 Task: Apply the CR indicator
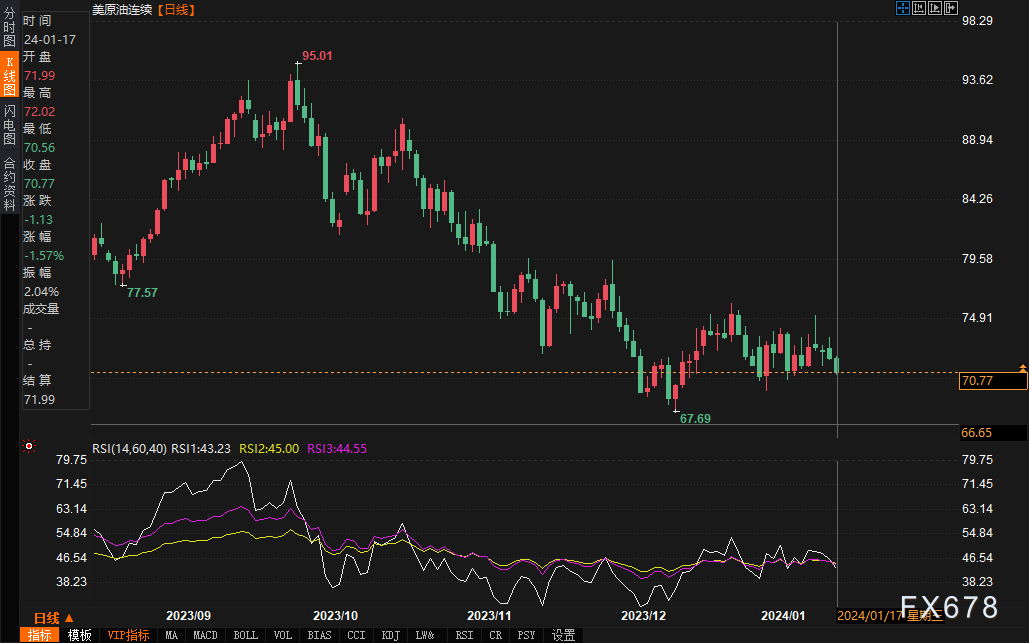pos(495,635)
